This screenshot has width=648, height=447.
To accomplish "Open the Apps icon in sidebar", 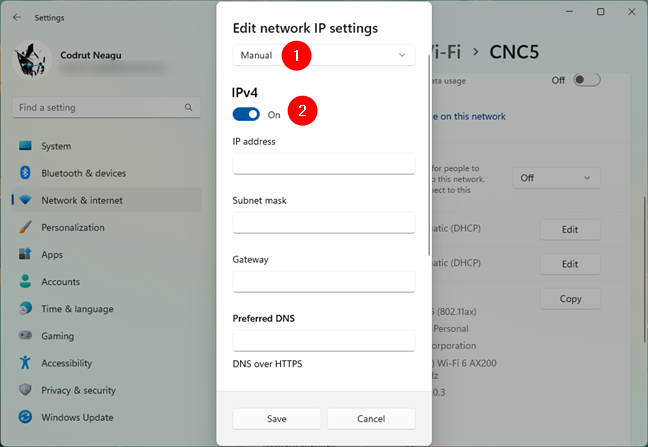I will click(25, 255).
